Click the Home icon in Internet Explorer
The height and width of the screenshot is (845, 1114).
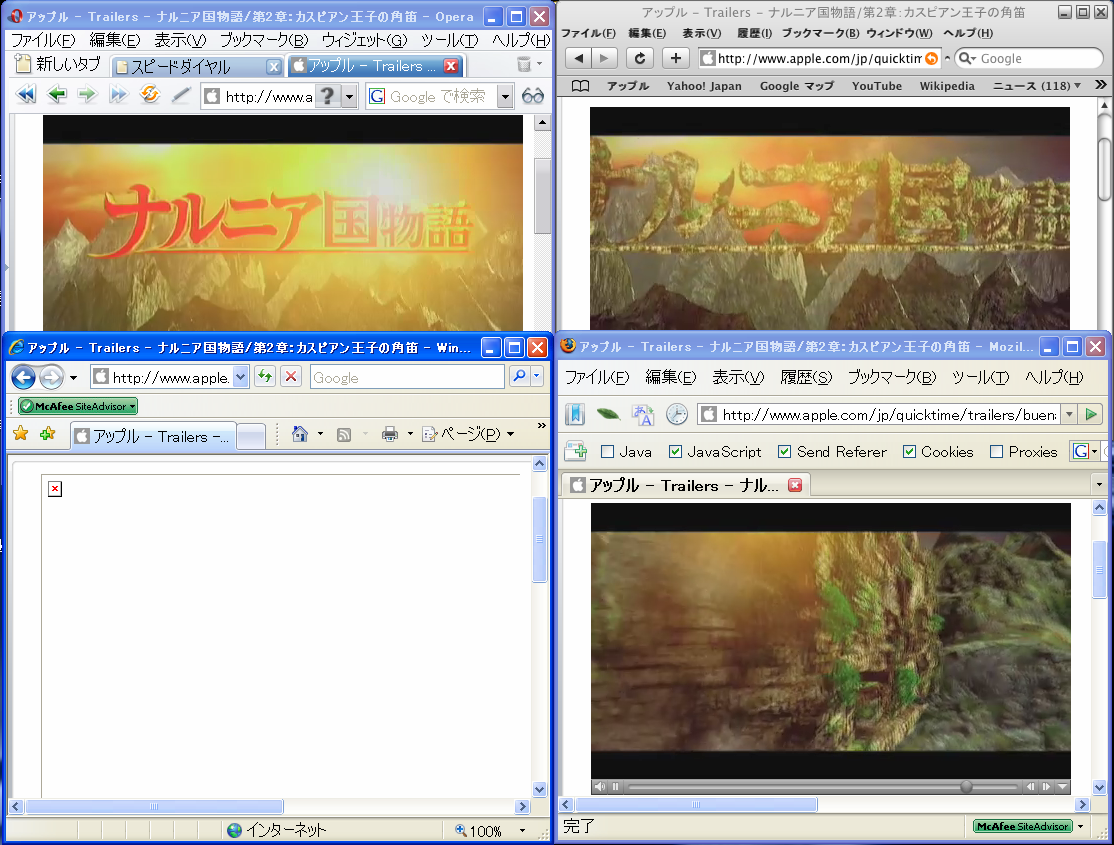point(300,434)
